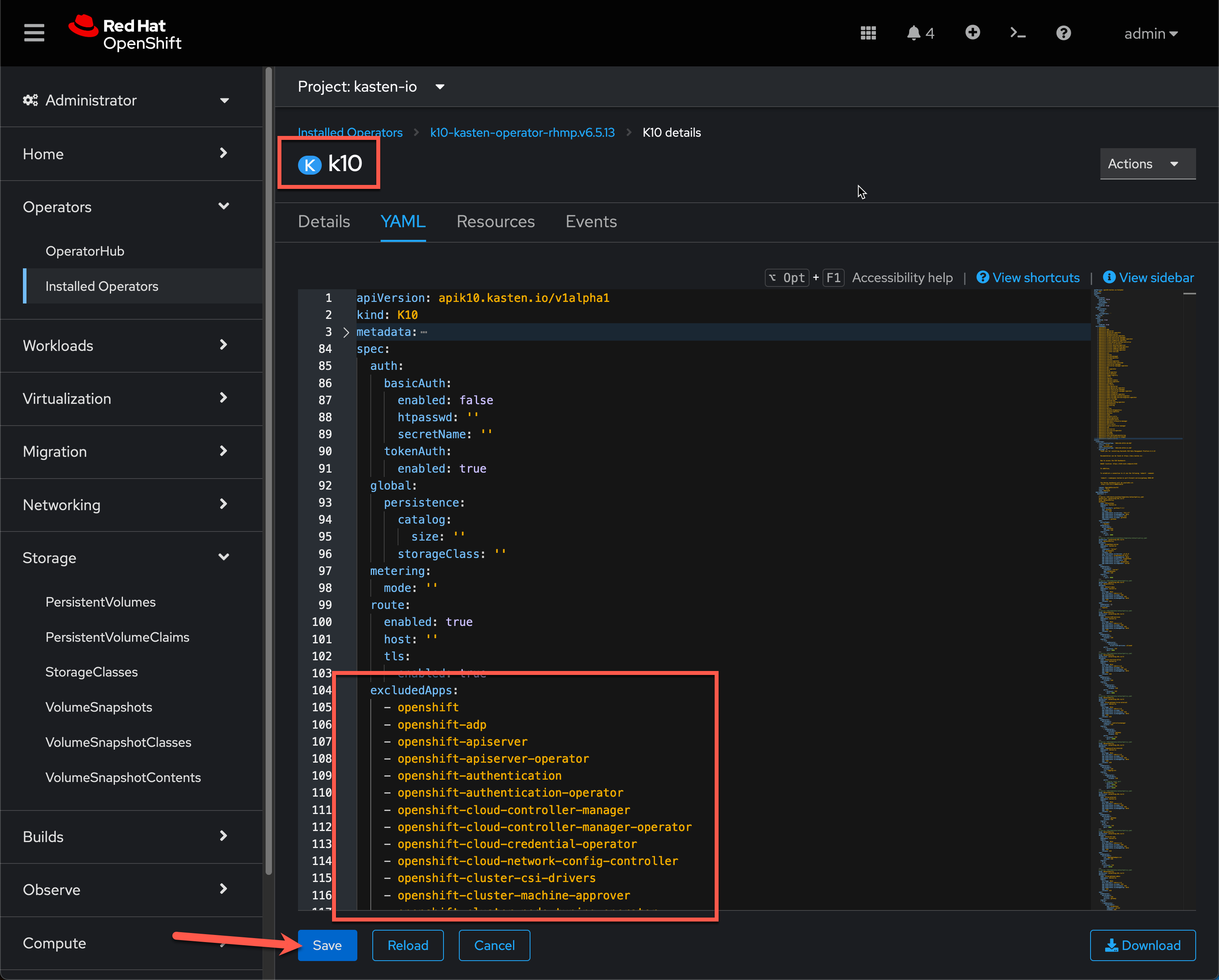The width and height of the screenshot is (1219, 980).
Task: Expand folded metadata section arrow
Action: click(346, 332)
